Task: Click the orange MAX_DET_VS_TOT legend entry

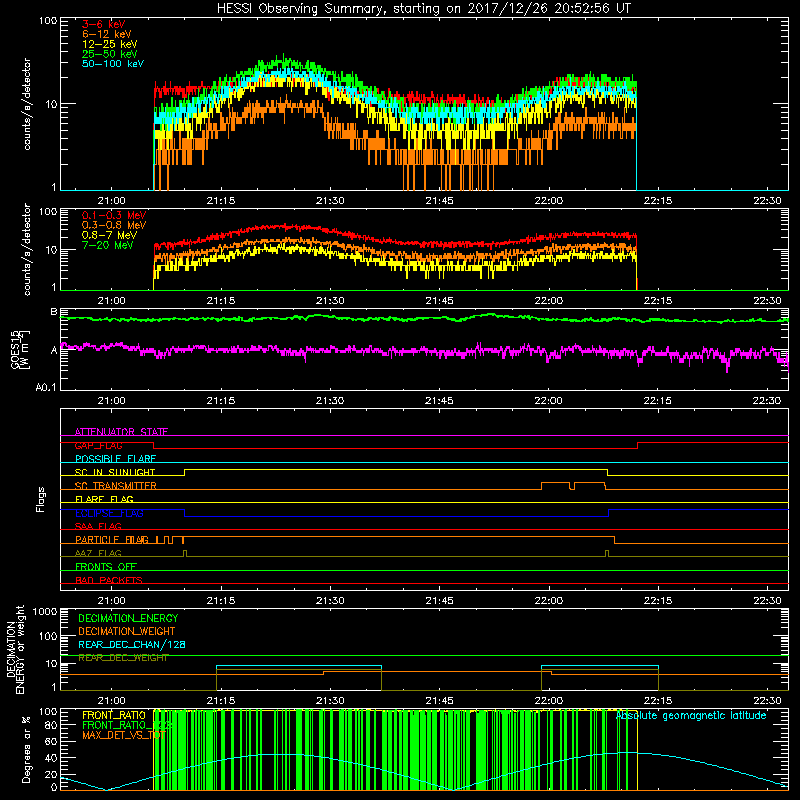Action: [x=124, y=735]
